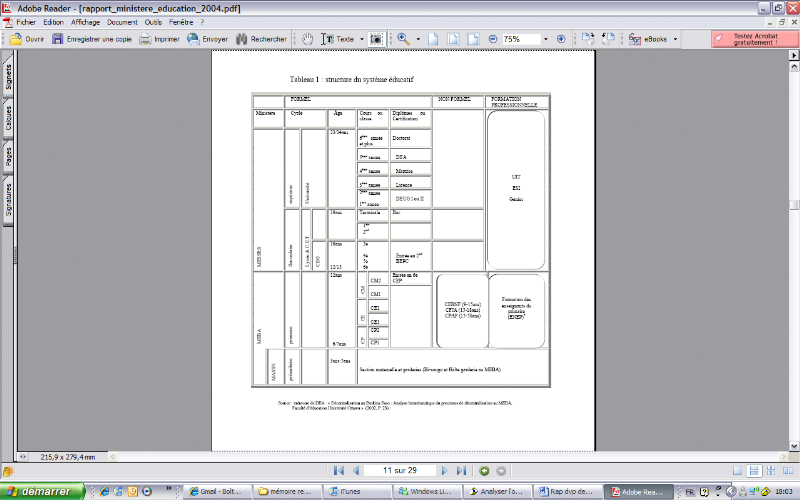Open the Ouvrir file button
Screen dimensions: 800x500
tap(27, 39)
